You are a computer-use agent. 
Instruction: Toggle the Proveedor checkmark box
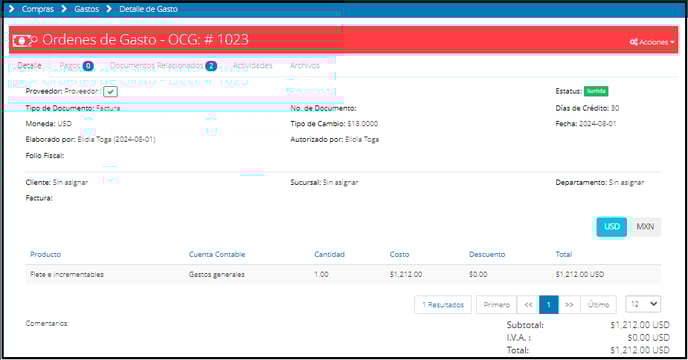pyautogui.click(x=111, y=92)
